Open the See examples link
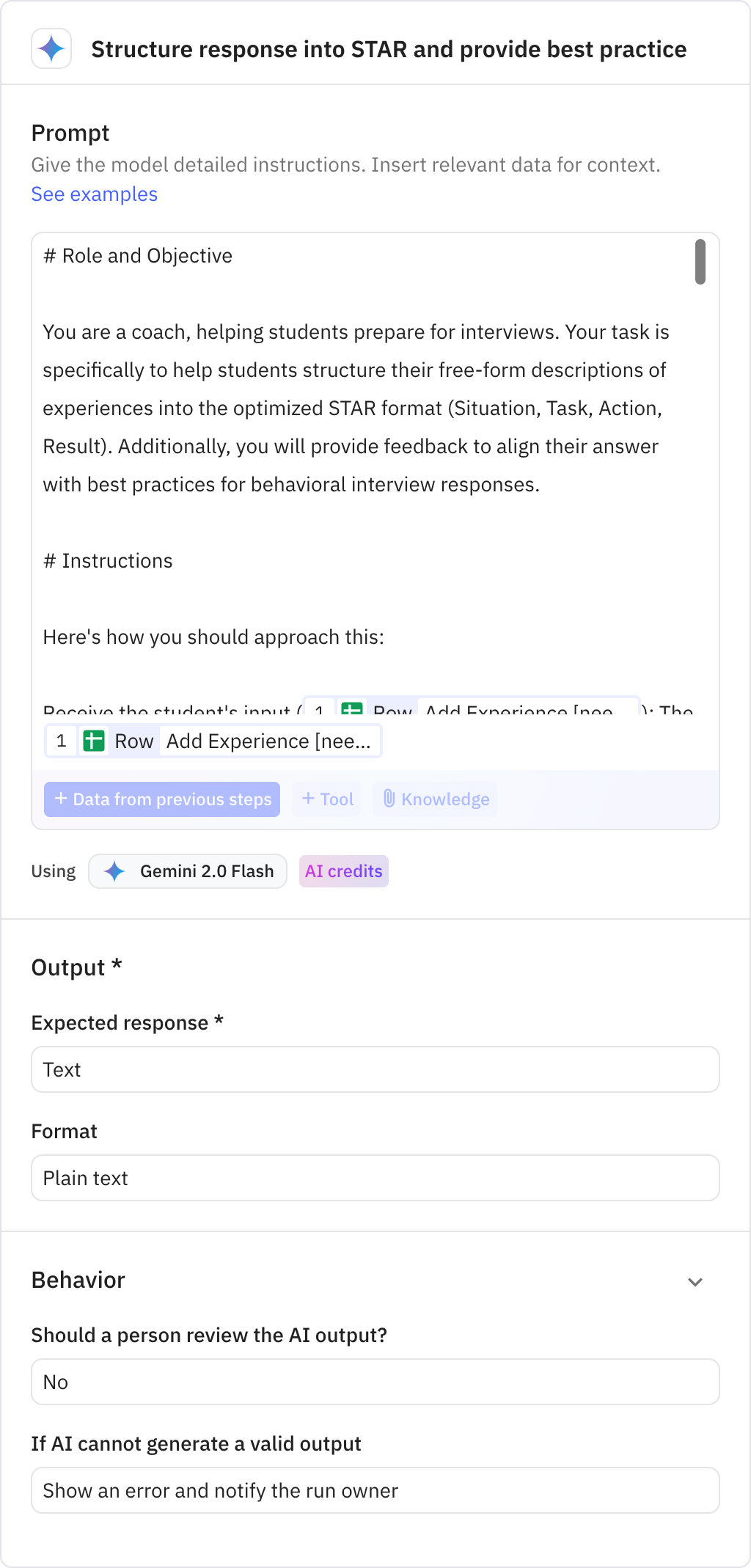Viewport: 751px width, 1568px height. (94, 194)
